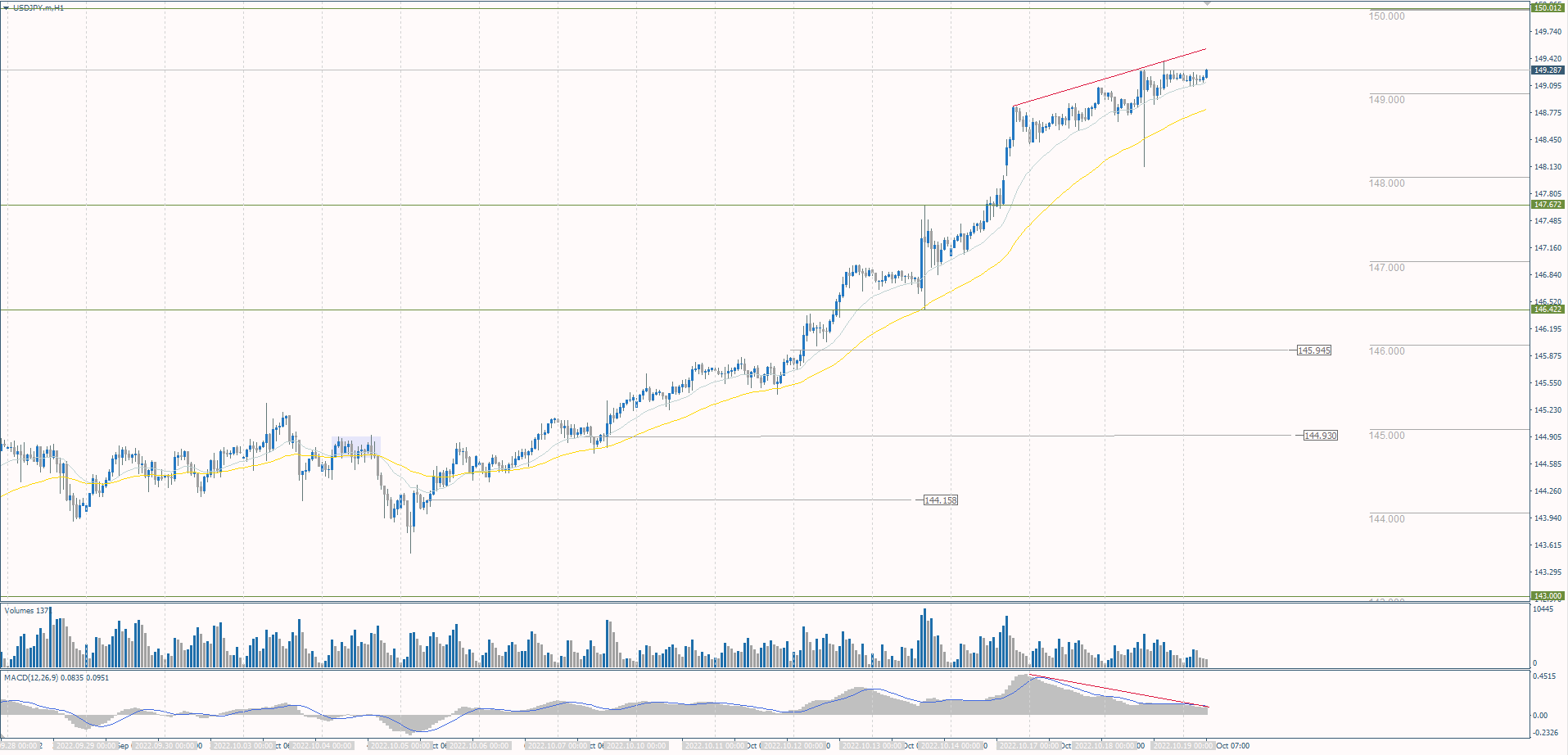Select the 147.672 green level price tag
Image resolution: width=1568 pixels, height=755 pixels.
coord(1547,205)
